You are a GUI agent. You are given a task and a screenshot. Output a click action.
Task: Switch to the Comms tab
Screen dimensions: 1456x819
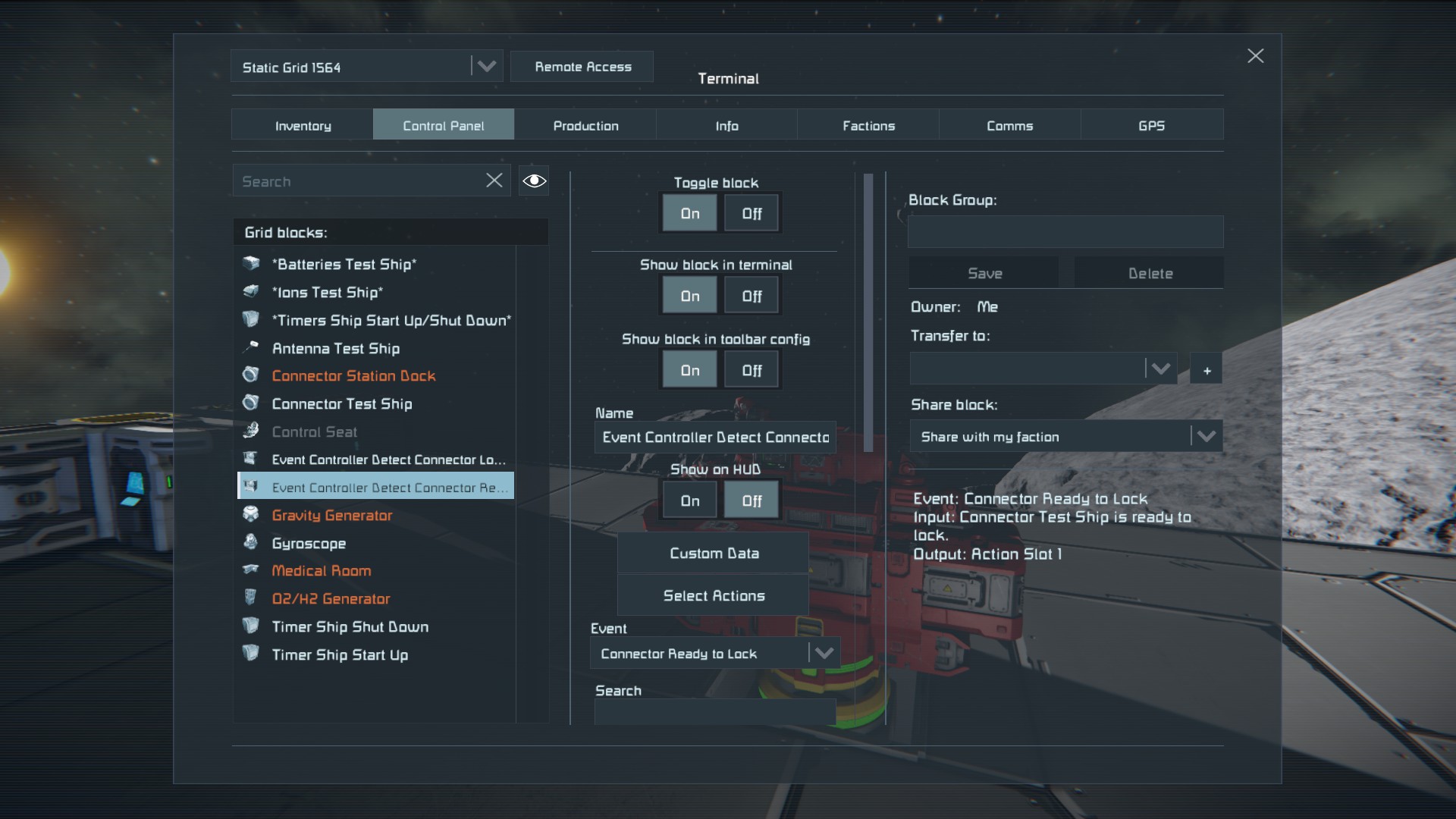pos(1009,125)
